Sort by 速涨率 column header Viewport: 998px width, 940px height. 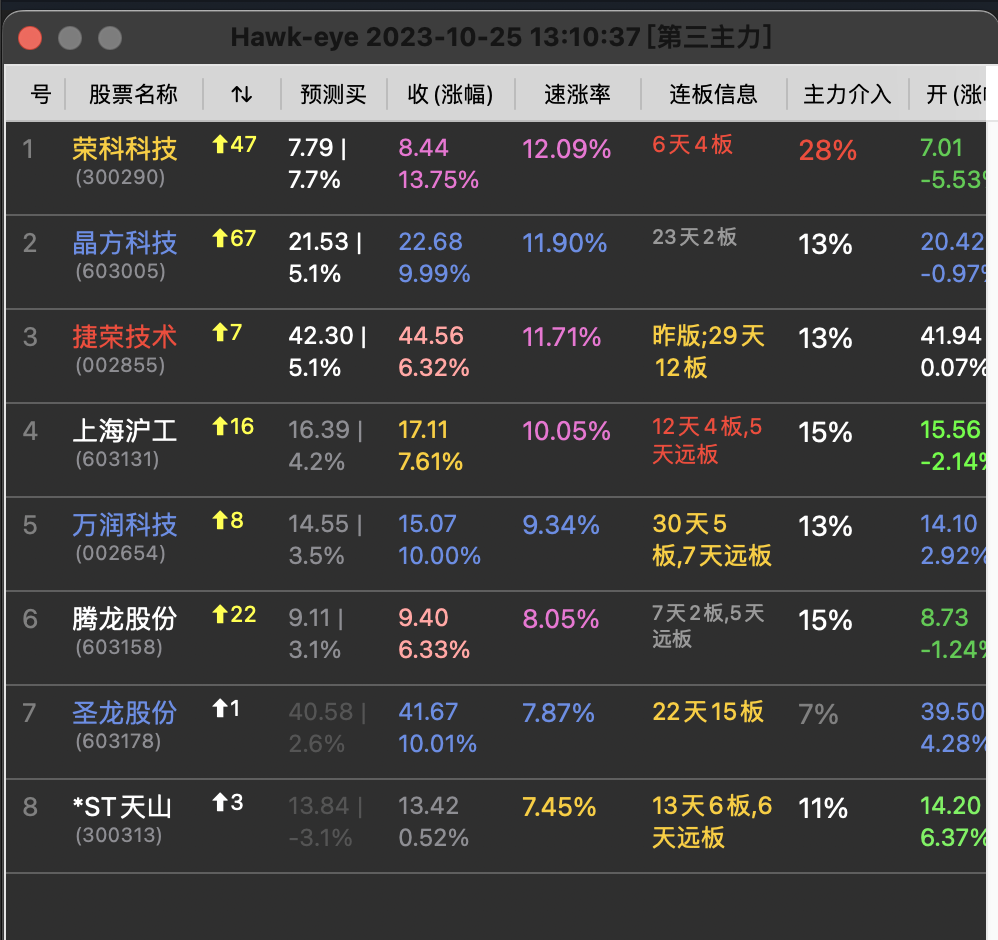577,95
